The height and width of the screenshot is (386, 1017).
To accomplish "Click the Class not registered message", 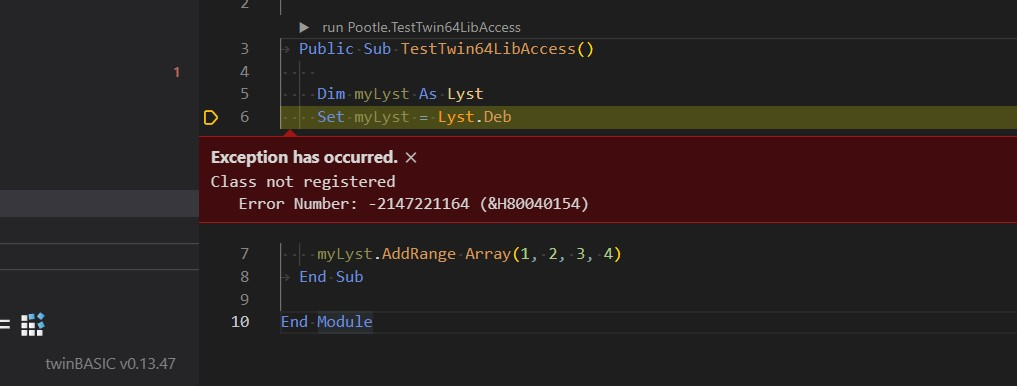I will 303,182.
